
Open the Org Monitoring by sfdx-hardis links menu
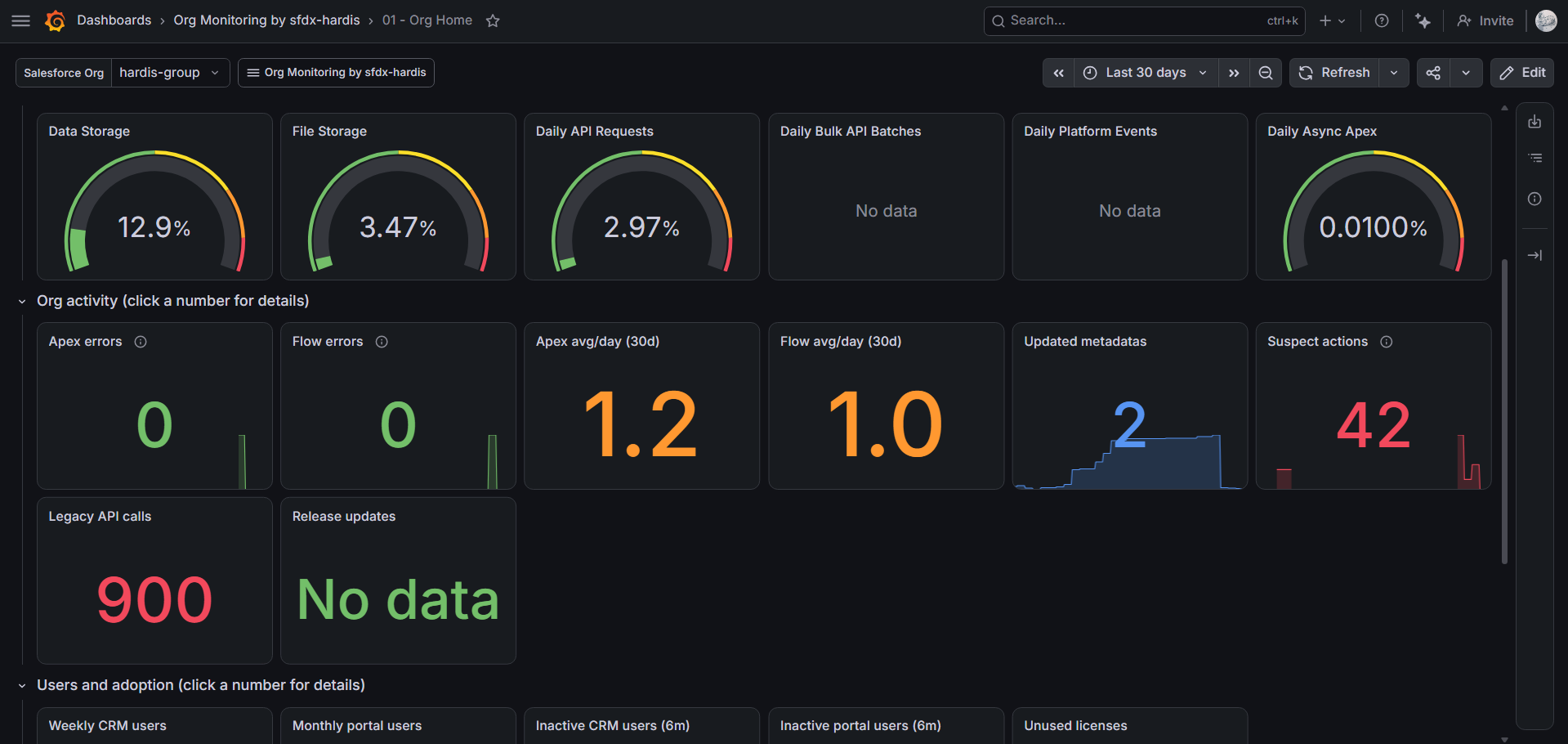(x=336, y=73)
